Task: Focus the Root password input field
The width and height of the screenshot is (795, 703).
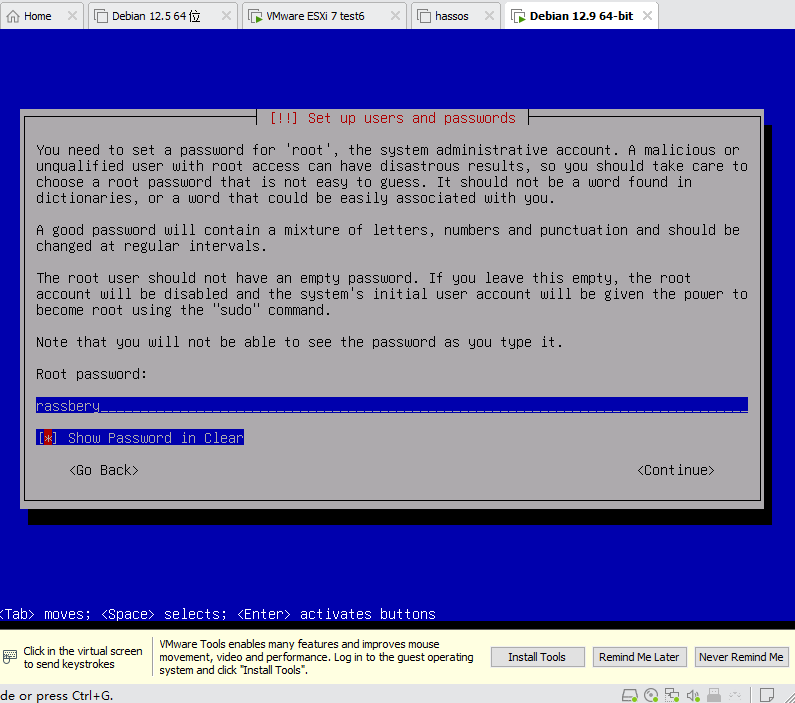Action: (392, 405)
